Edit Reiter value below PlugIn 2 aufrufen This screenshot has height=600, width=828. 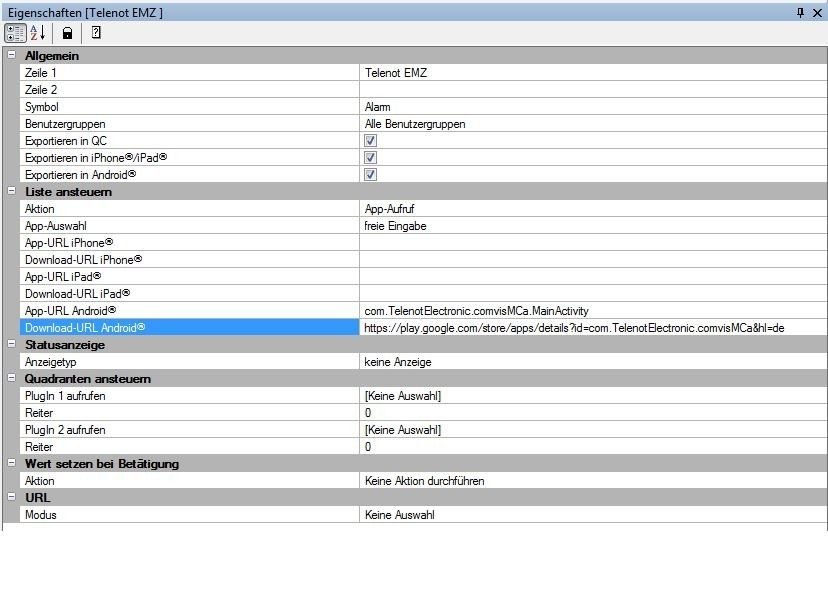pos(593,446)
